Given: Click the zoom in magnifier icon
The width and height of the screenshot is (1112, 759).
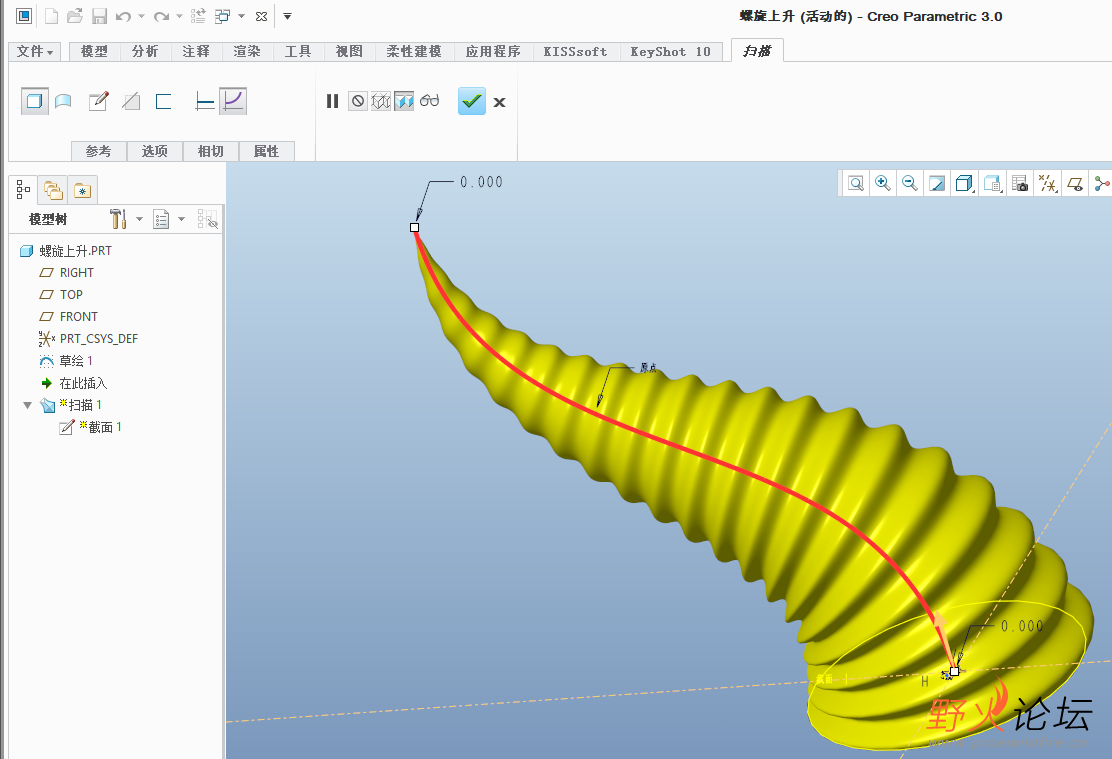Looking at the screenshot, I should (x=883, y=183).
